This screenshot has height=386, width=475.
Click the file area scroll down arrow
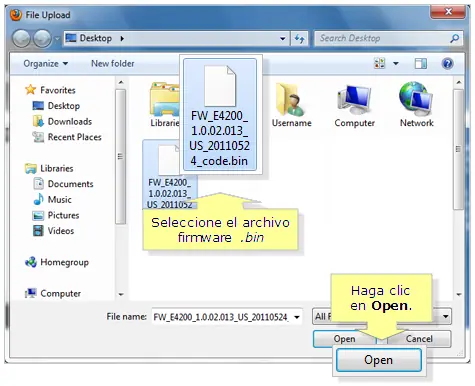pos(459,294)
